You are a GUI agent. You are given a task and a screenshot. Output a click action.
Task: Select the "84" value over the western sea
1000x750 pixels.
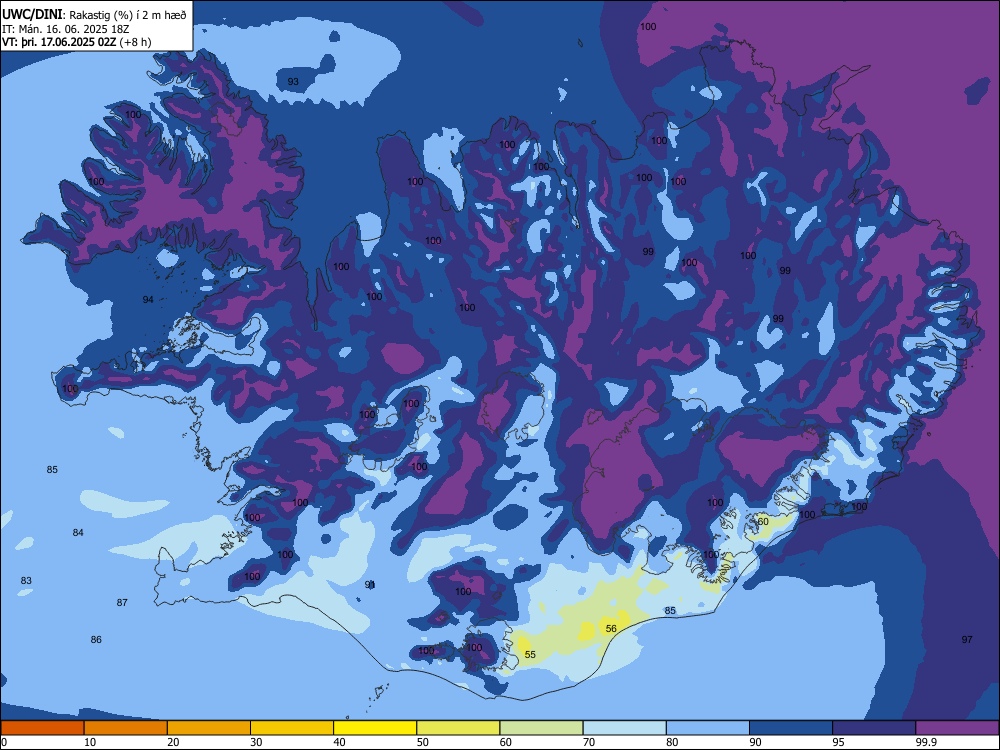point(78,533)
